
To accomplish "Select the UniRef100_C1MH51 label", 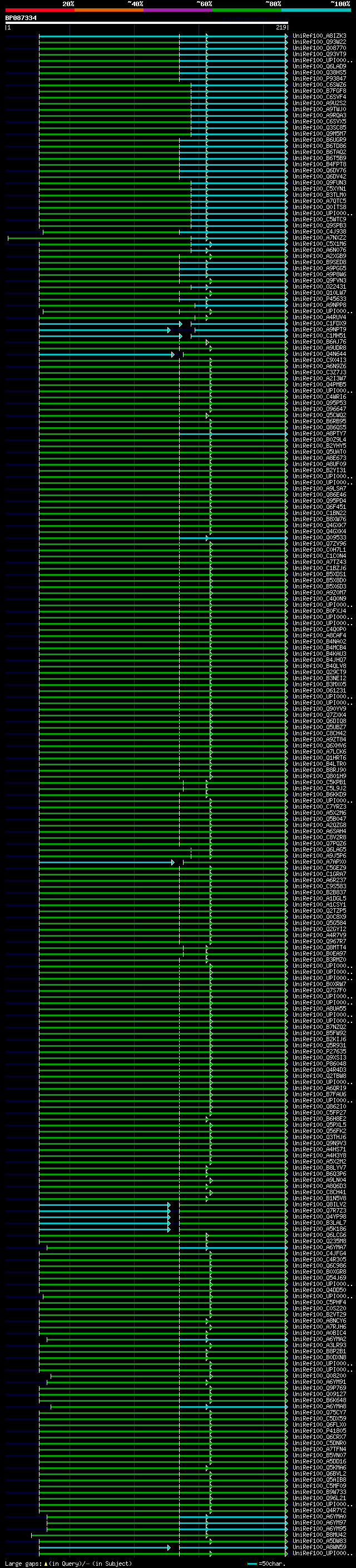I will [x=319, y=335].
